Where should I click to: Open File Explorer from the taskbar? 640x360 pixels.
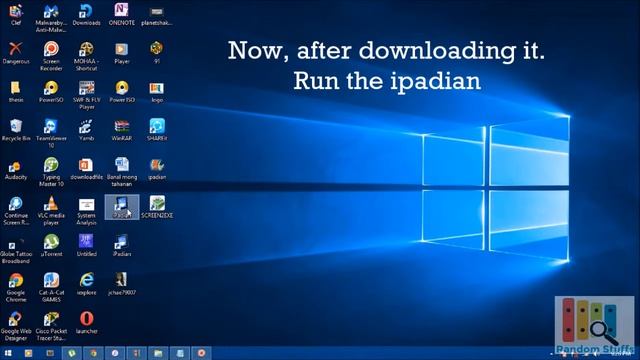[x=158, y=353]
